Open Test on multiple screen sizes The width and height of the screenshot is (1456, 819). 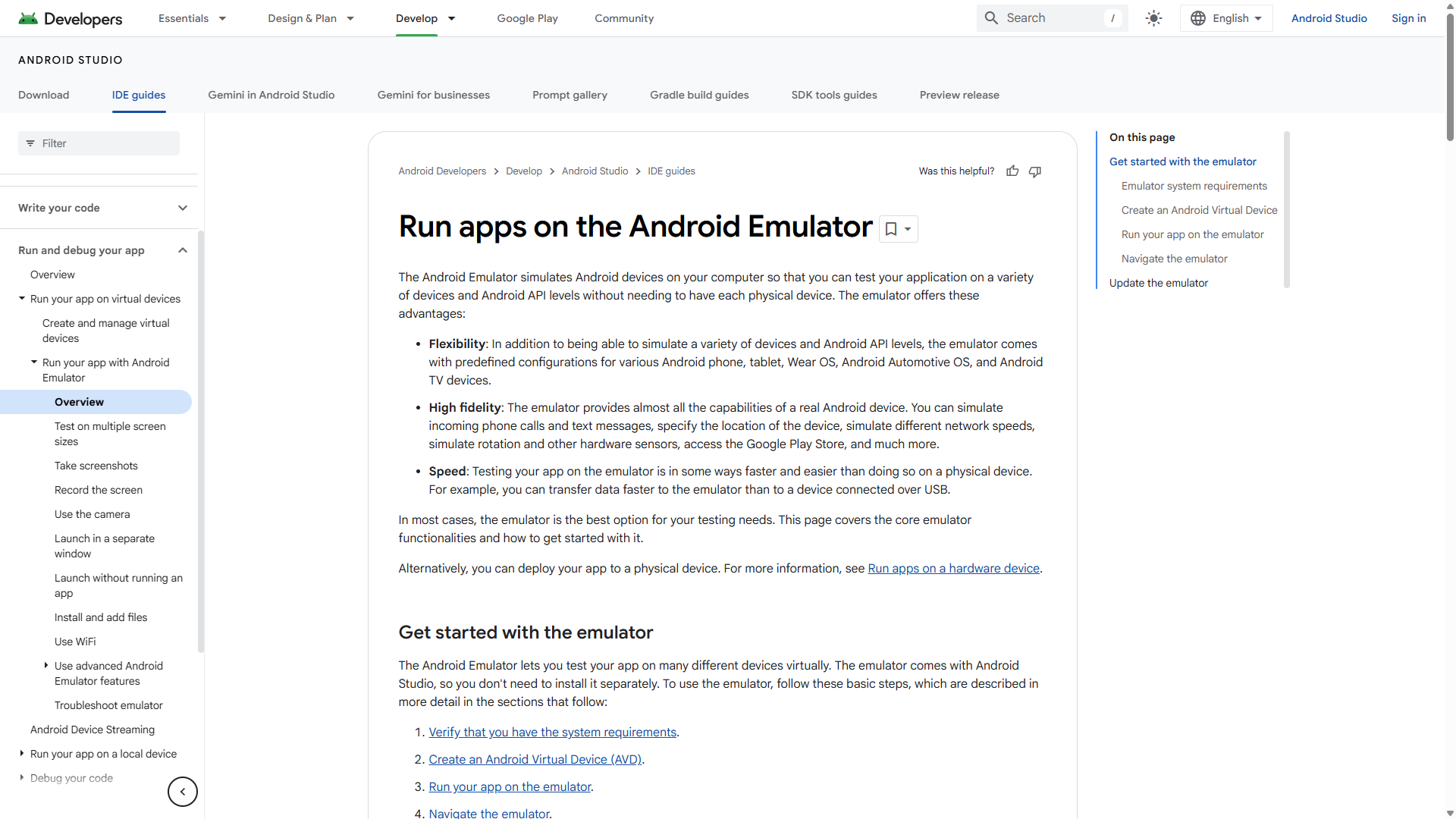click(x=110, y=434)
